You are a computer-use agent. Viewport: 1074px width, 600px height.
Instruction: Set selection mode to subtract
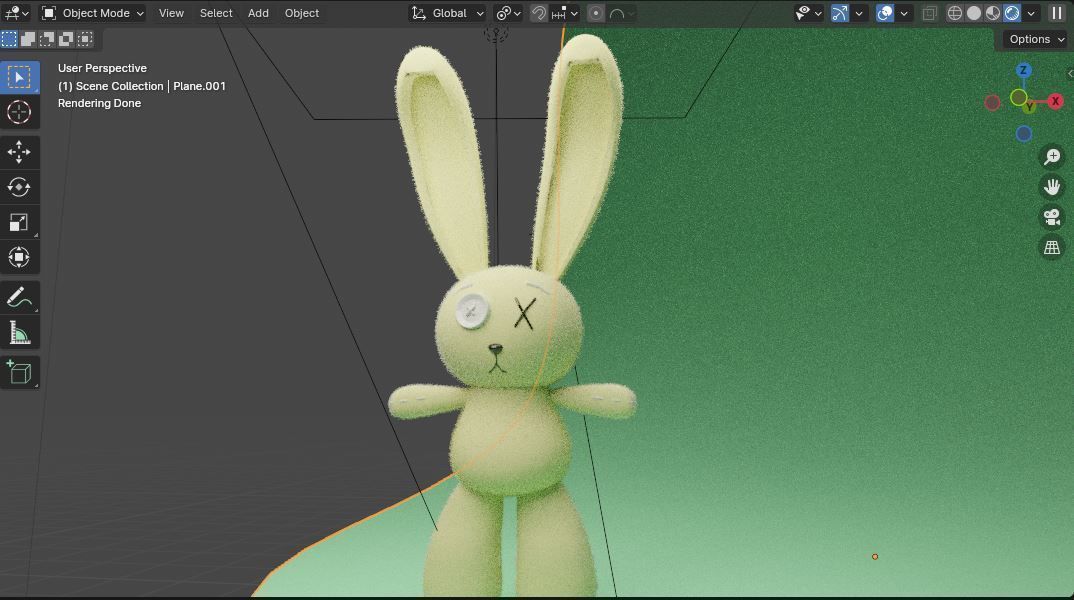coord(47,39)
